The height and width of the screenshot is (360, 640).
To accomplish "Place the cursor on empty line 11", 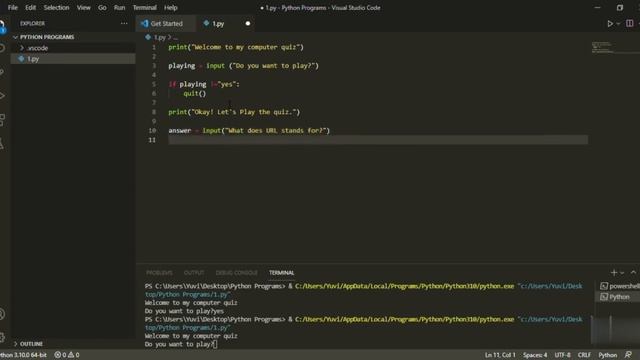I will click(378, 140).
